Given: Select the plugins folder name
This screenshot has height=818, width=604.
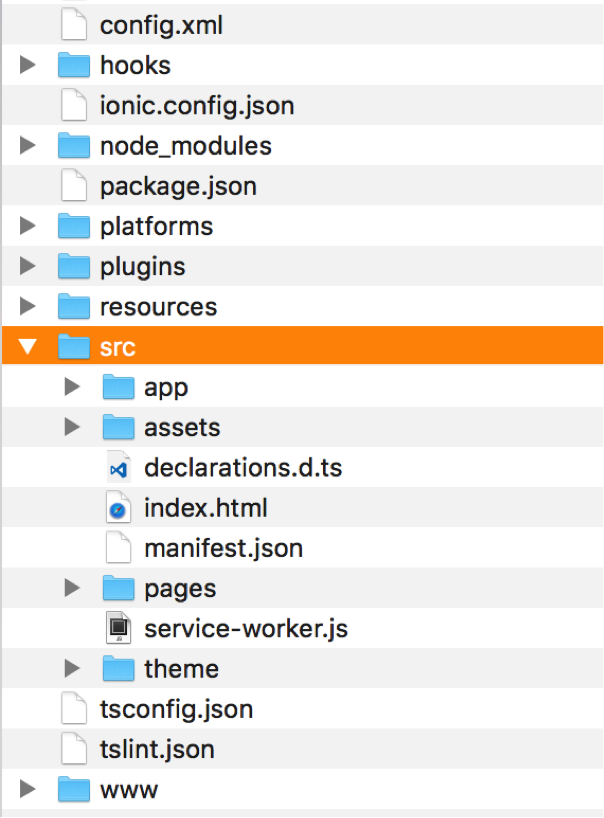Looking at the screenshot, I should click(x=142, y=267).
